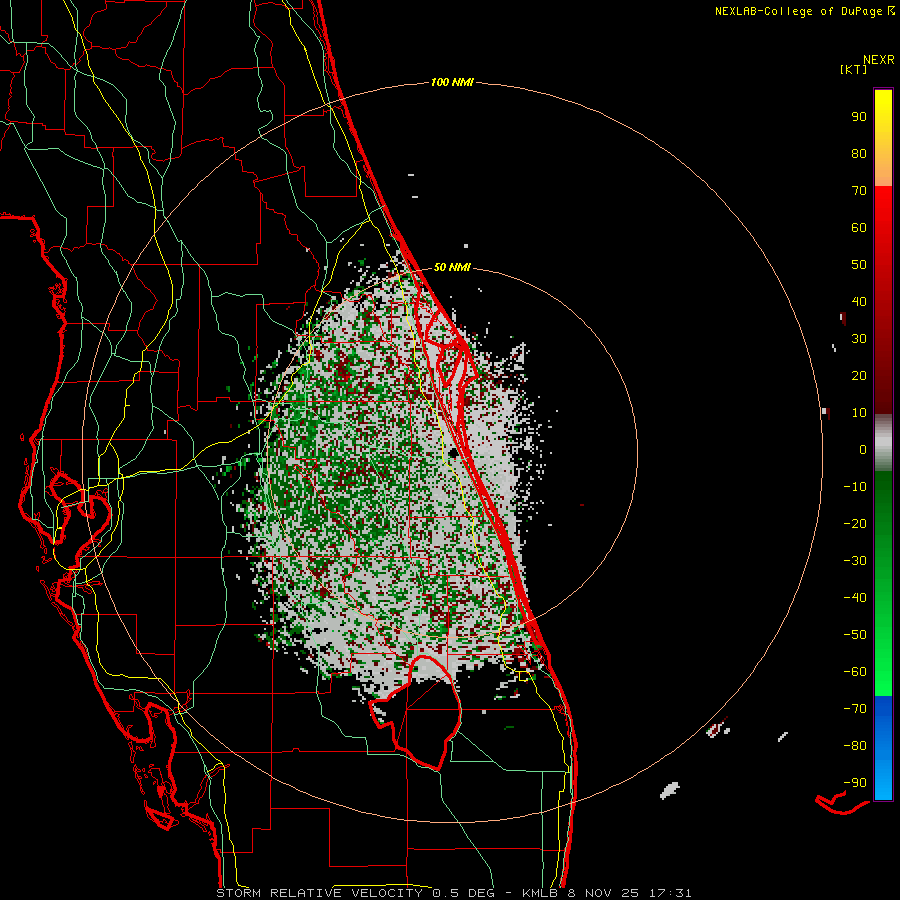Screen dimensions: 900x900
Task: Click the [KT] units label
Action: [x=853, y=69]
